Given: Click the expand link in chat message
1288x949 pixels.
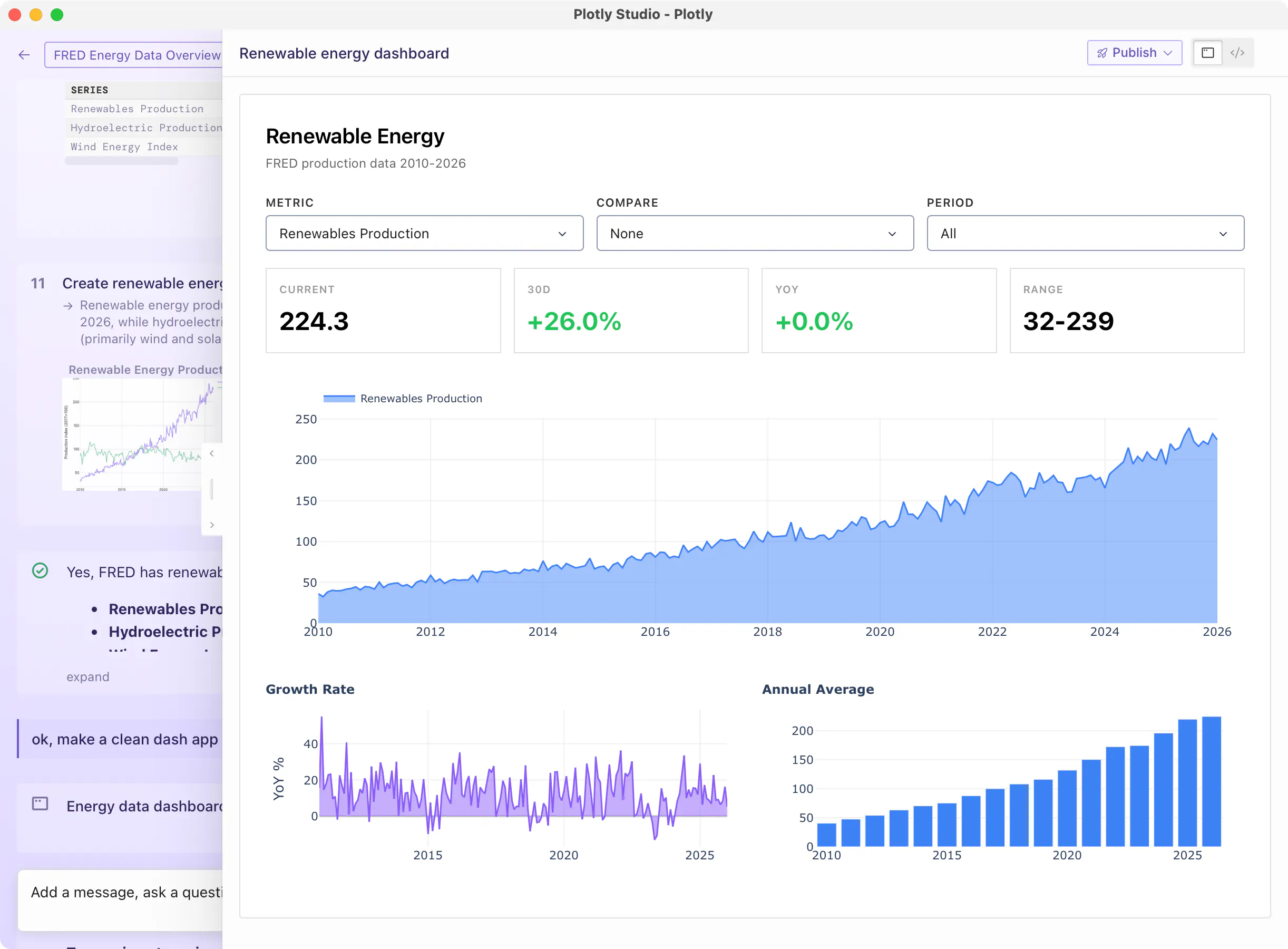Looking at the screenshot, I should 88,677.
